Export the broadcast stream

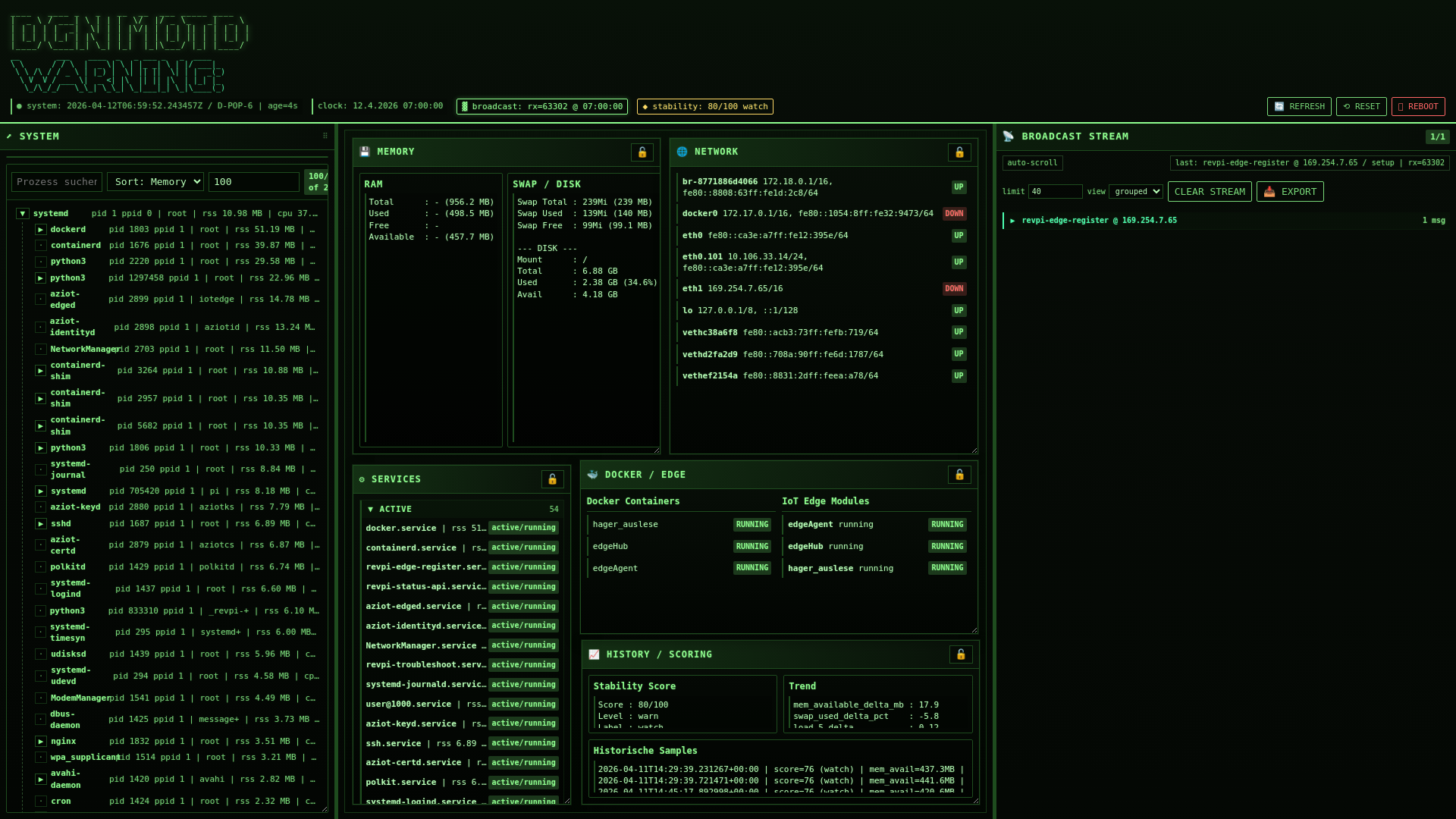click(1290, 192)
